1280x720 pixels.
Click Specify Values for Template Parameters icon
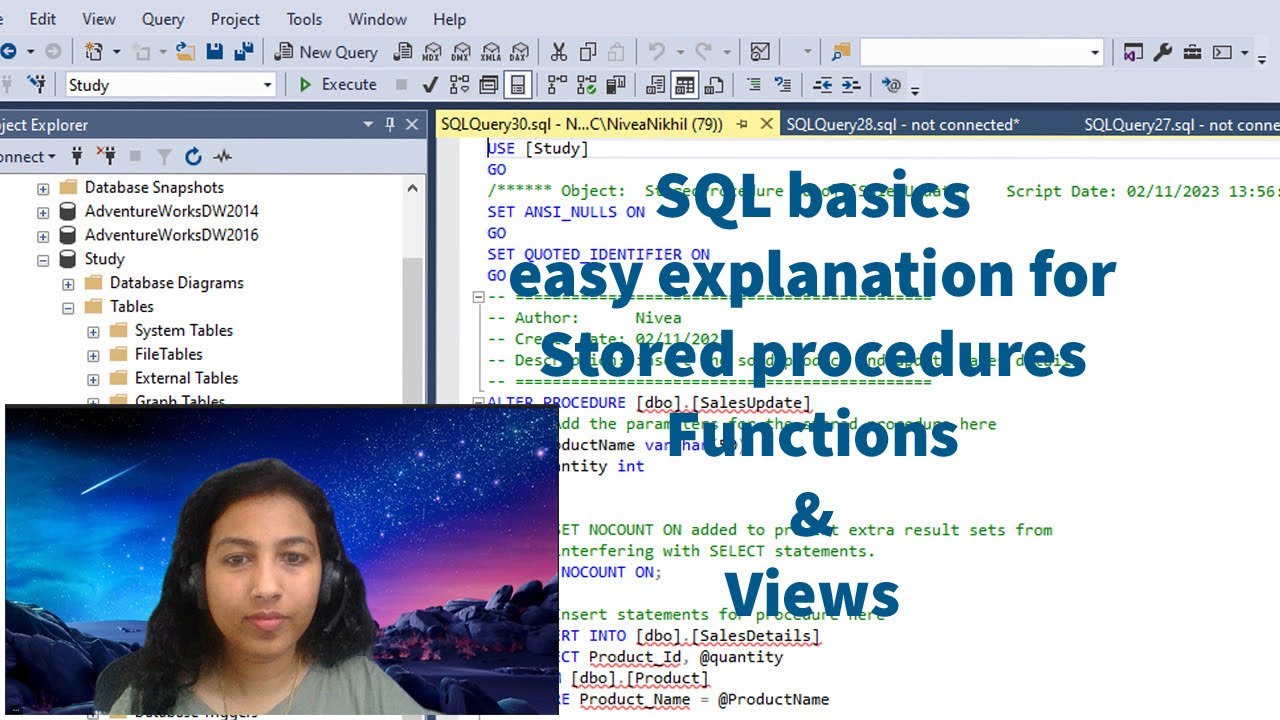click(891, 85)
